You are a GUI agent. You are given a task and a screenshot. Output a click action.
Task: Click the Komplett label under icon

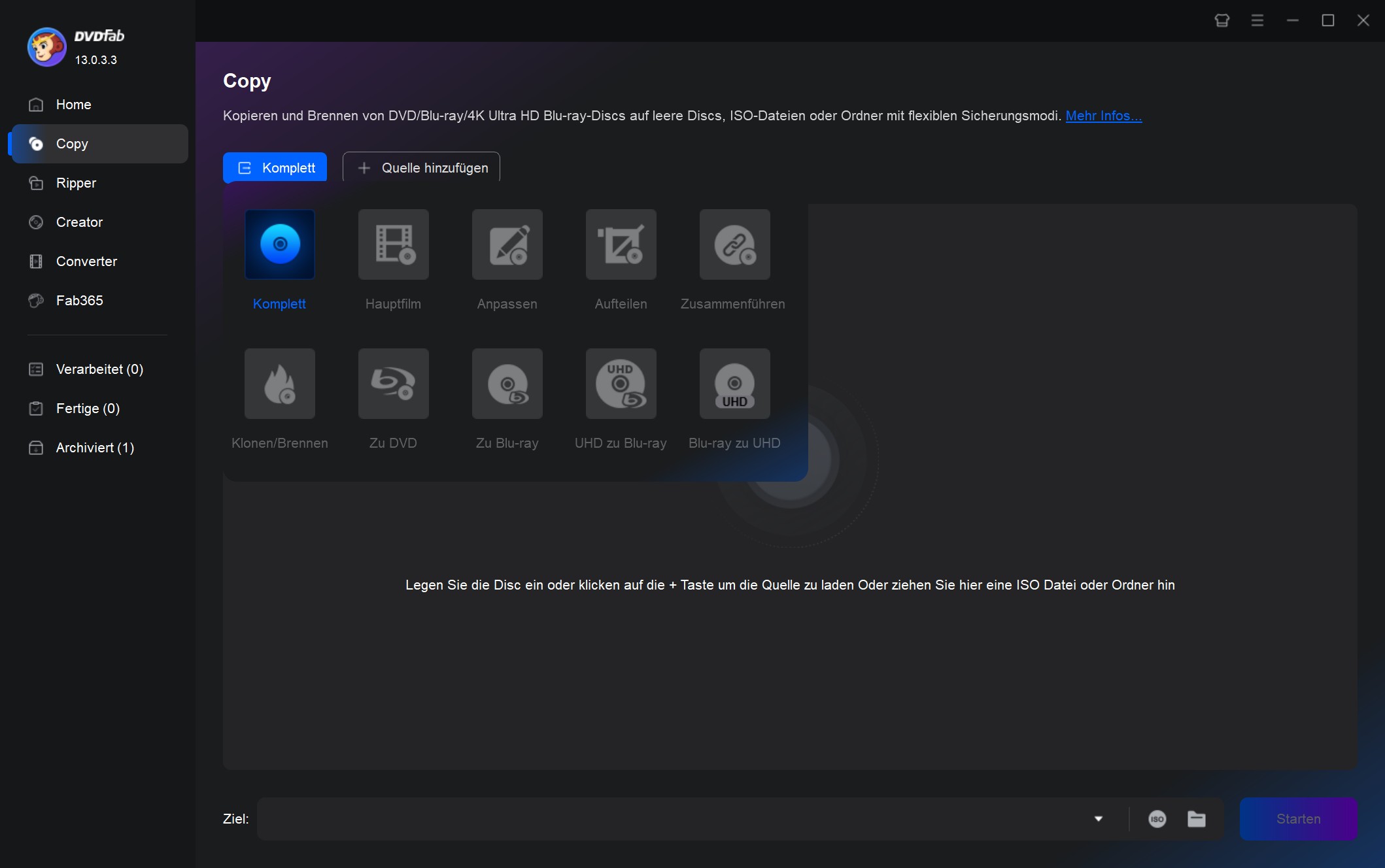279,304
